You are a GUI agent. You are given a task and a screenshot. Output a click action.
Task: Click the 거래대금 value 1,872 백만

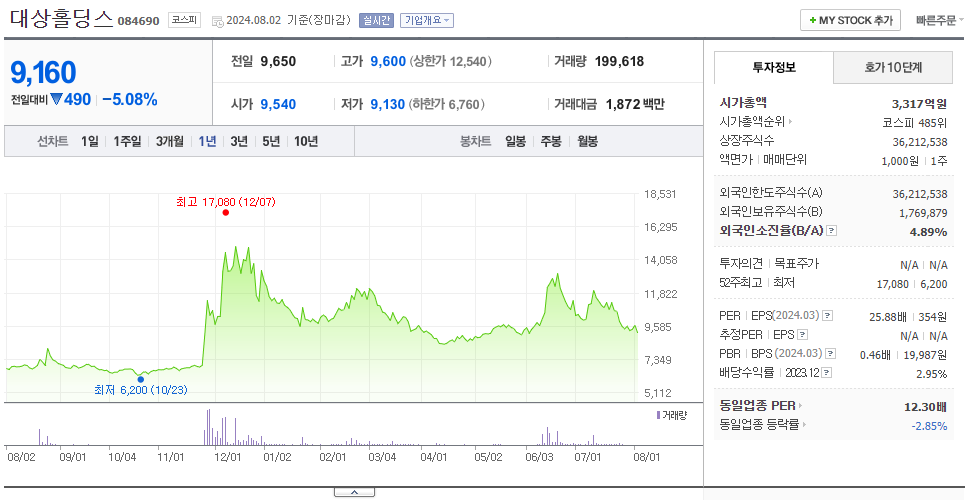coord(635,104)
